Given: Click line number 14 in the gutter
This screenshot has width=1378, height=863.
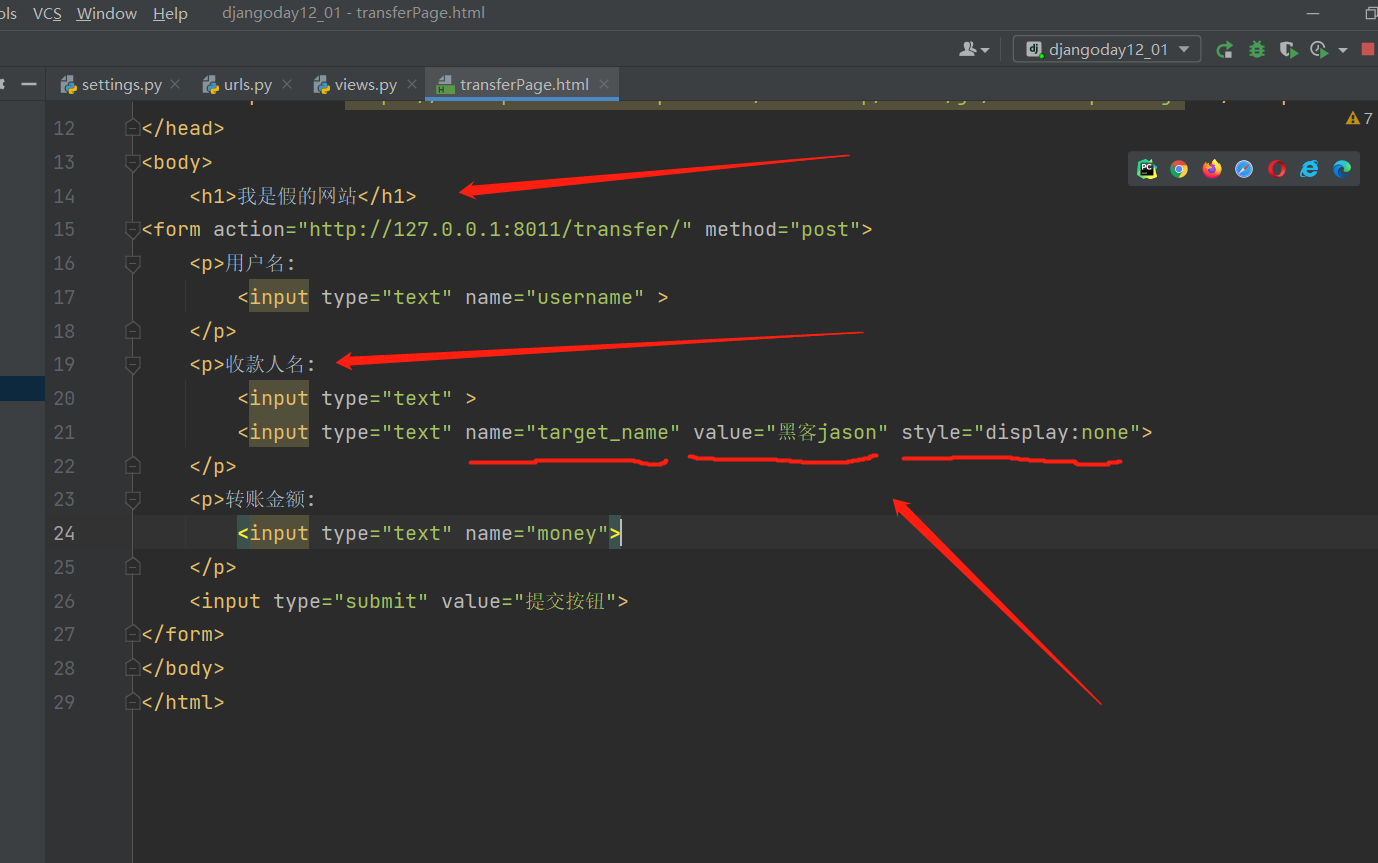Looking at the screenshot, I should tap(64, 196).
